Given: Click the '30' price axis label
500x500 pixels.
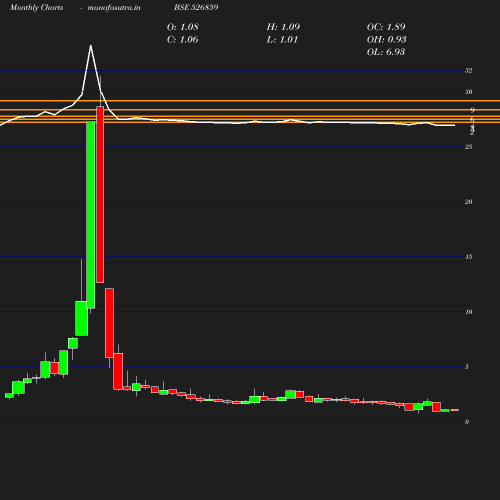Looking at the screenshot, I should (x=468, y=92).
